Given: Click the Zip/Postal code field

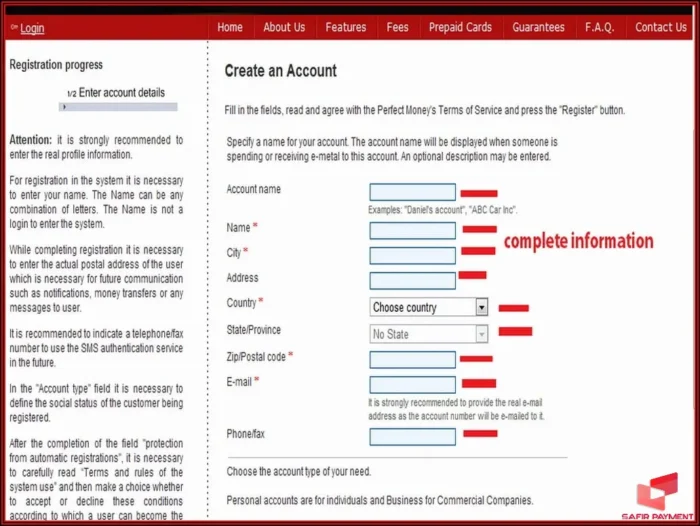Looking at the screenshot, I should pos(412,359).
